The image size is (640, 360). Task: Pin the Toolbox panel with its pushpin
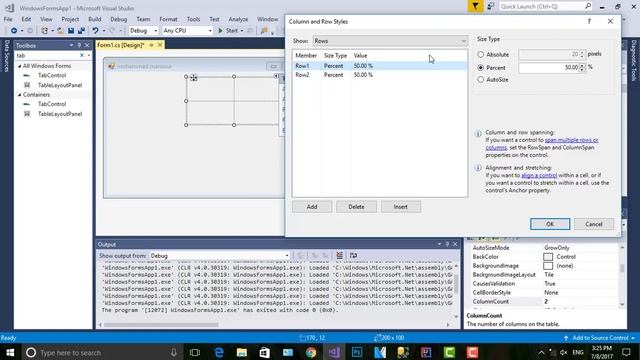pyautogui.click(x=79, y=45)
